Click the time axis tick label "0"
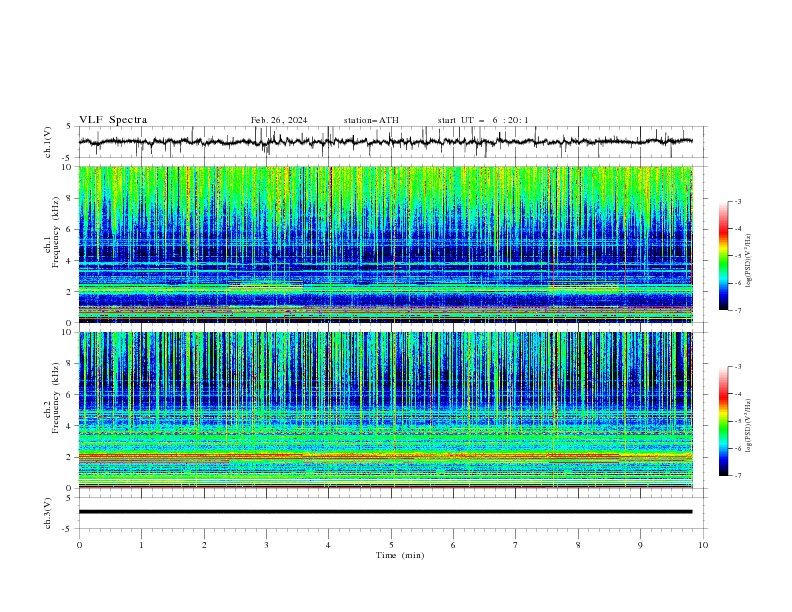 pyautogui.click(x=79, y=545)
